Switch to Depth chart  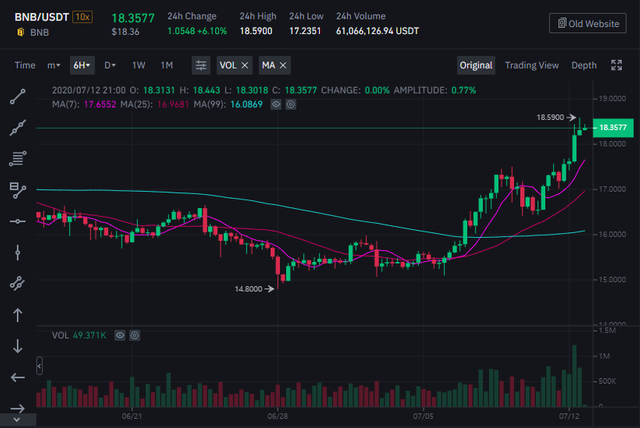(x=584, y=65)
